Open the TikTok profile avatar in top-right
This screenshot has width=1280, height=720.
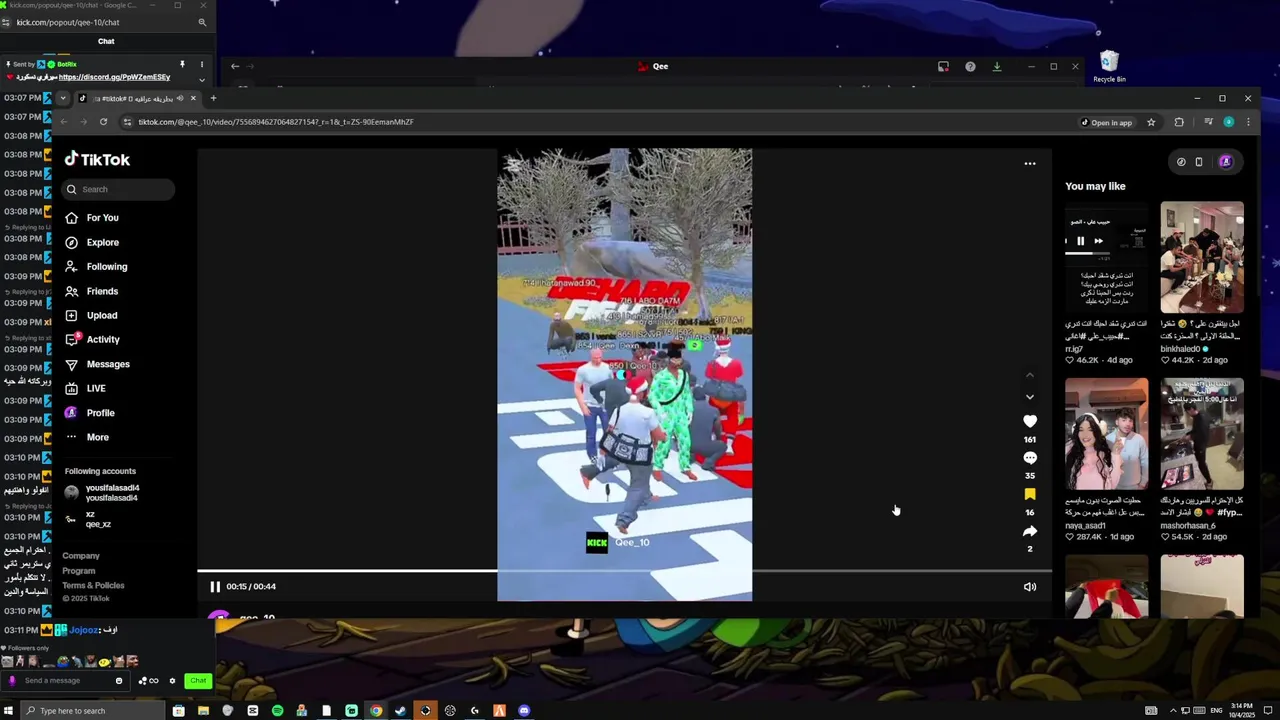coord(1225,162)
